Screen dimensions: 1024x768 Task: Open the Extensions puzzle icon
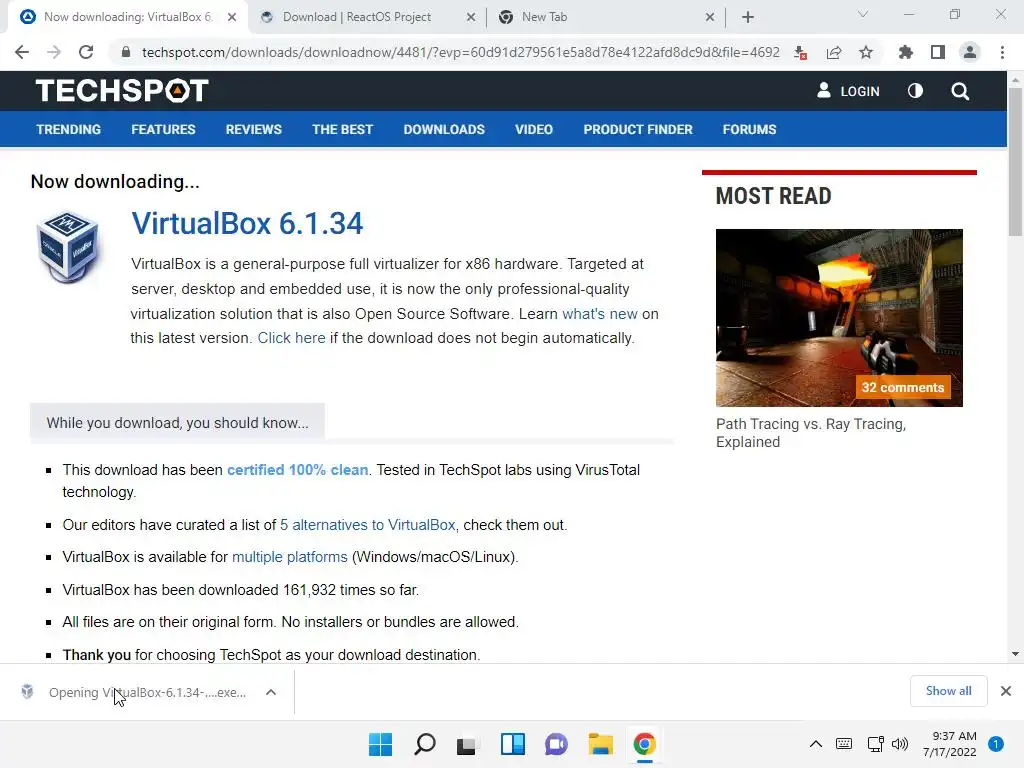pos(905,52)
